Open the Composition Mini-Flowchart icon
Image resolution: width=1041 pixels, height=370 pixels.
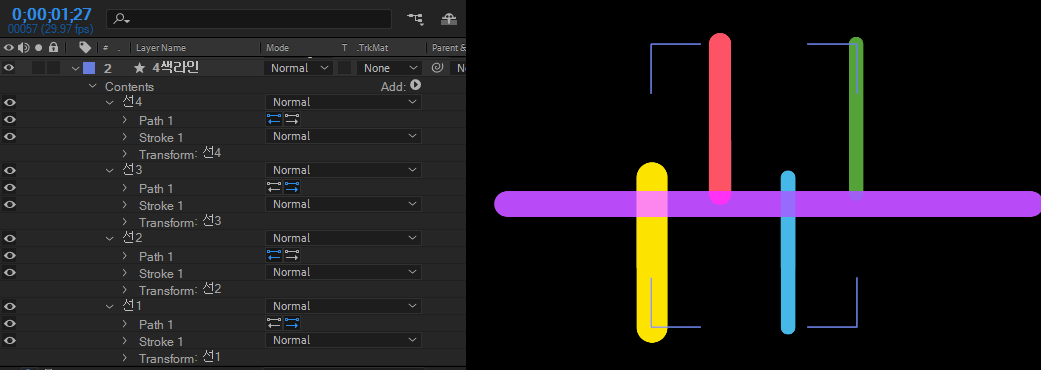point(416,19)
